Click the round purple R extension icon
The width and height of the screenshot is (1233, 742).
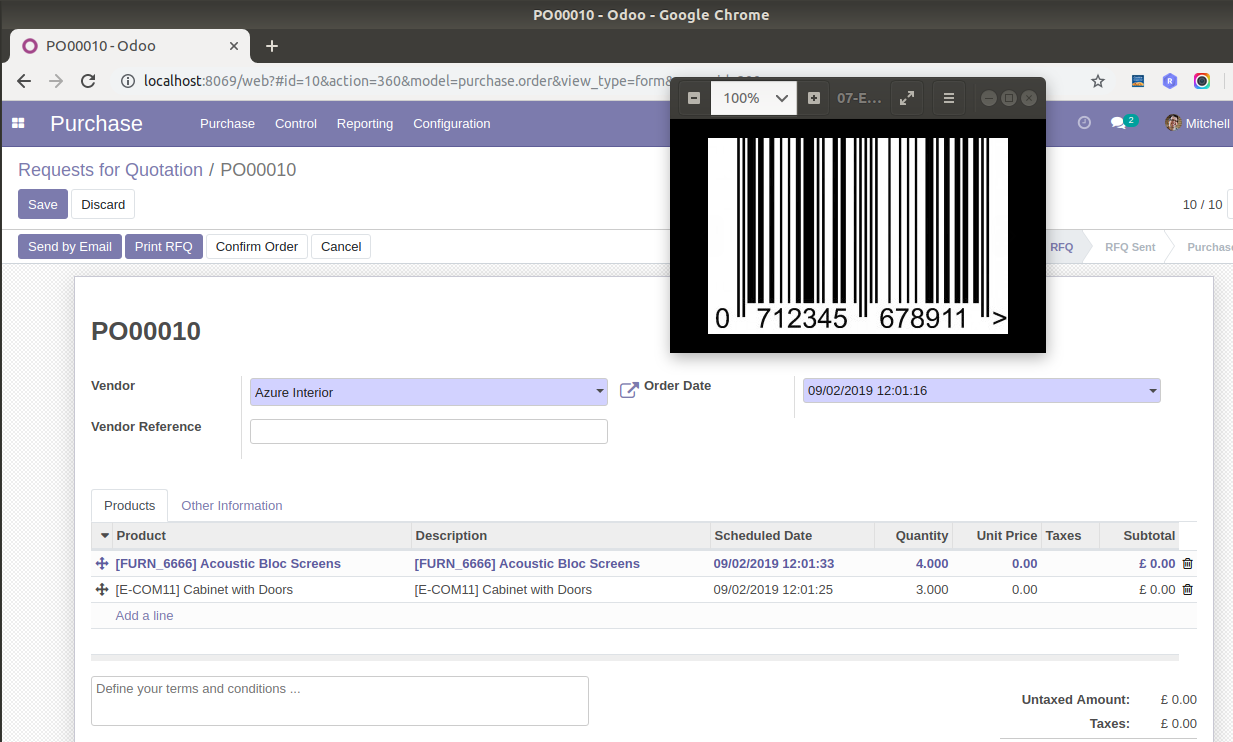click(x=1170, y=81)
